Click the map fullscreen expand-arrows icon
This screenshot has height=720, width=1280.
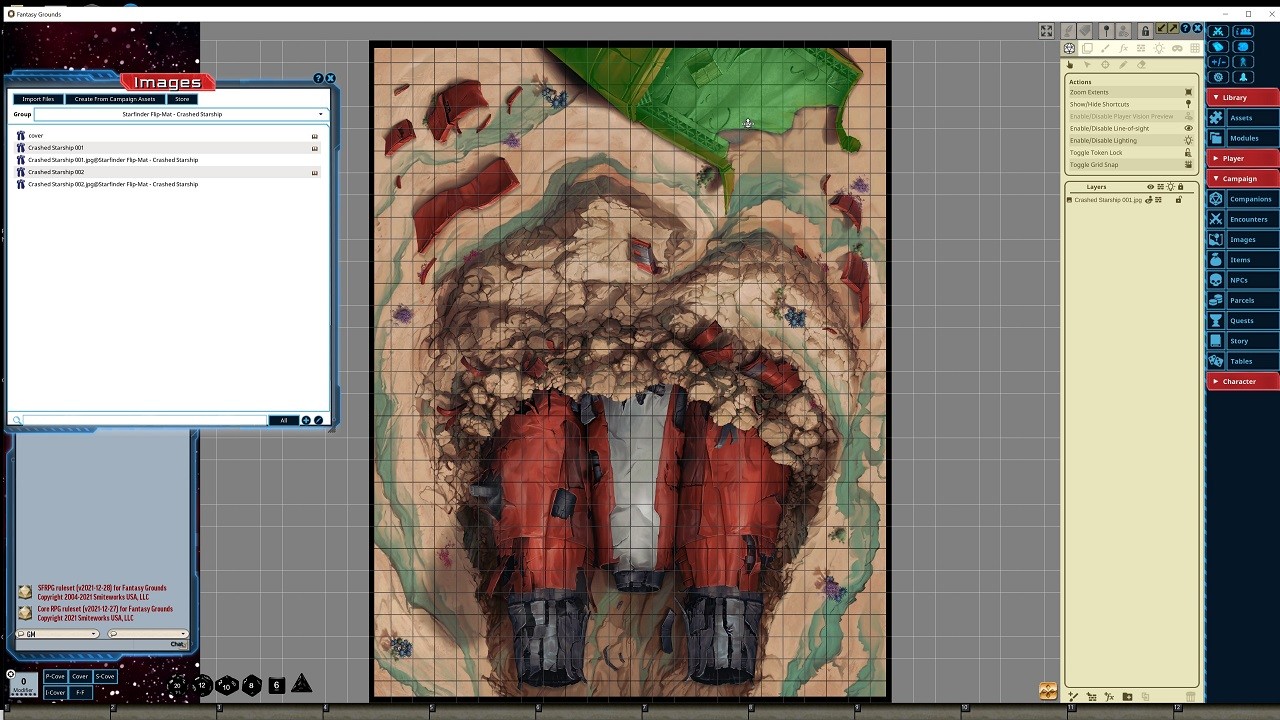pyautogui.click(x=1046, y=31)
